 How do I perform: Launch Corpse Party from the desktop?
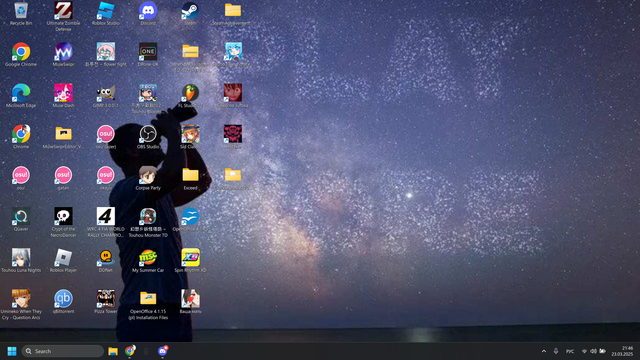tap(148, 178)
